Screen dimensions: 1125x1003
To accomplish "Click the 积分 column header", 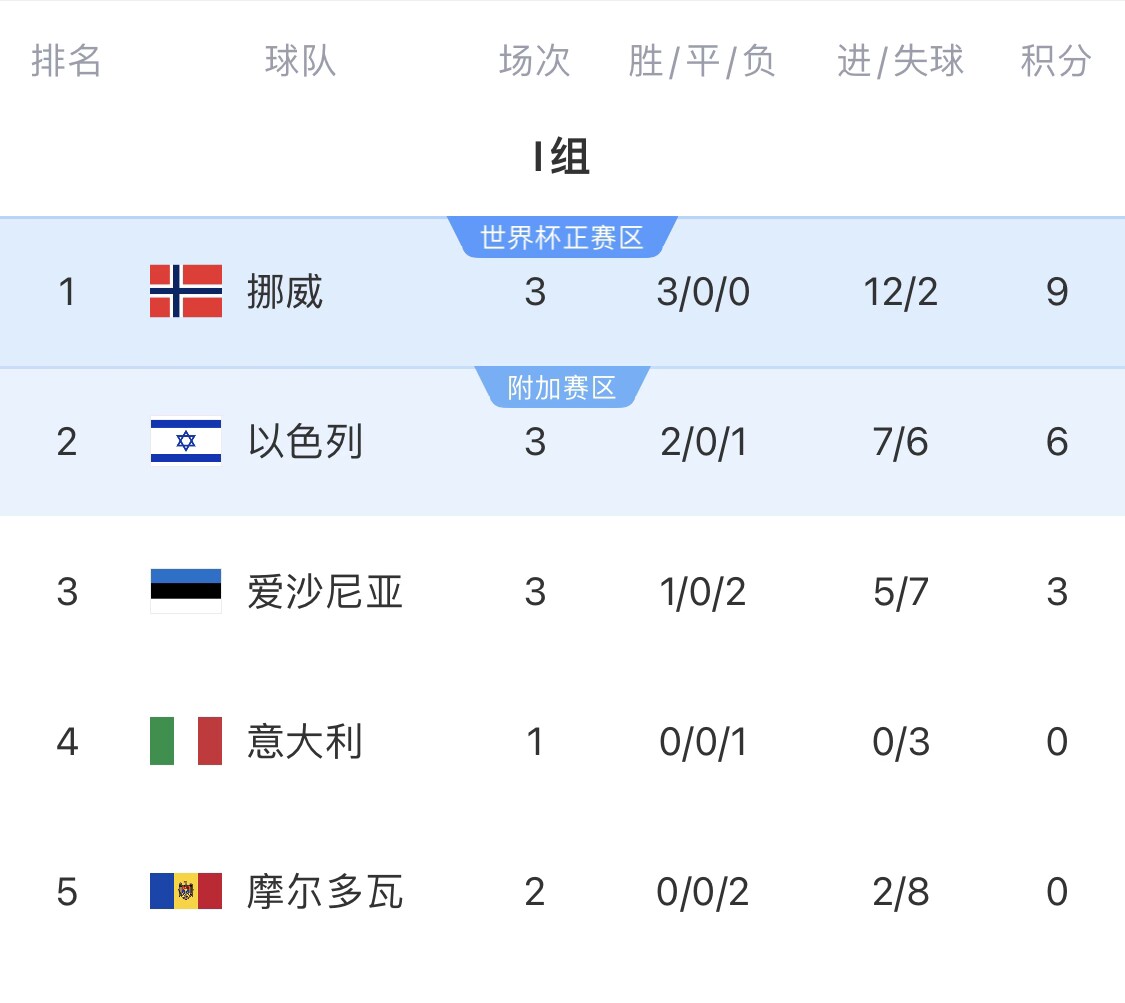I will point(1056,61).
